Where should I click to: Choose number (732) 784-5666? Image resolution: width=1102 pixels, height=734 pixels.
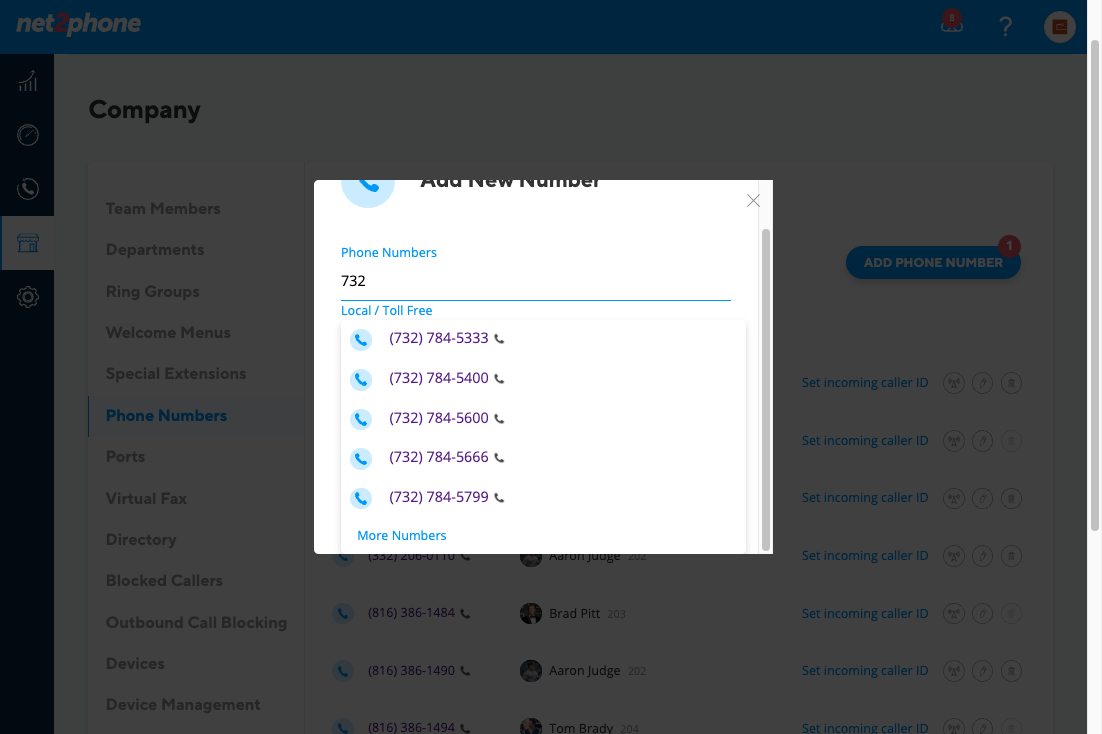[439, 457]
